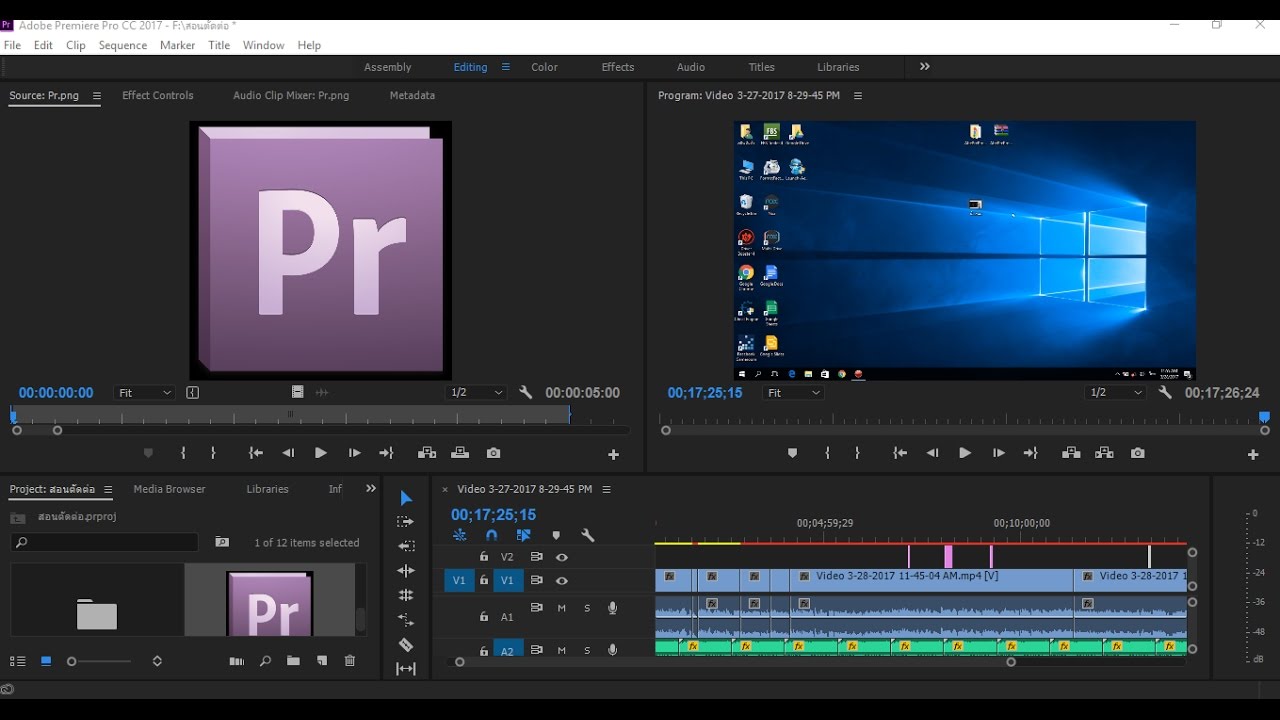This screenshot has width=1280, height=720.
Task: Export frame from Source monitor camera
Action: click(494, 453)
